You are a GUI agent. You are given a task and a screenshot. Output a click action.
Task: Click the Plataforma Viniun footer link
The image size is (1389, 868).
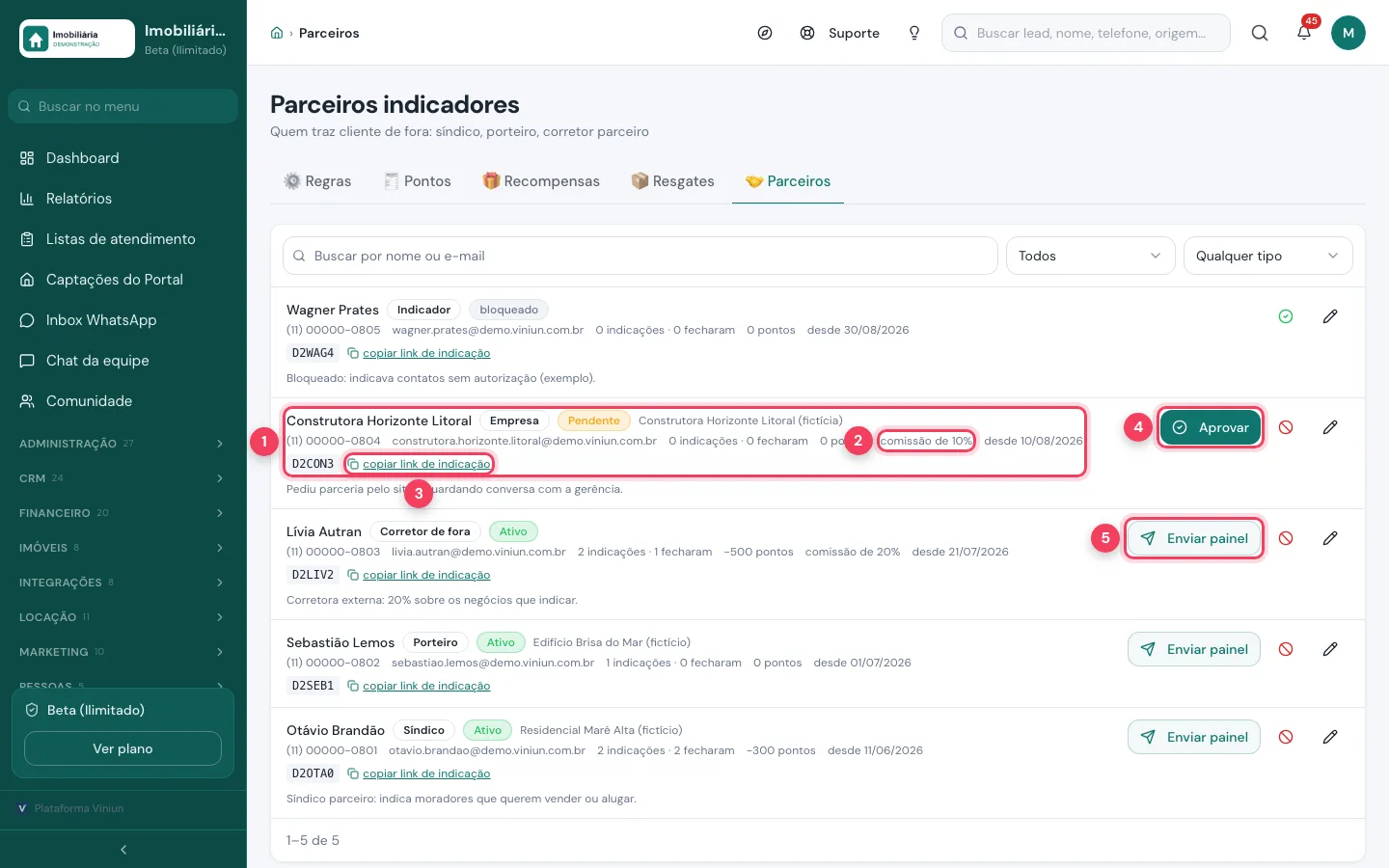point(71,808)
